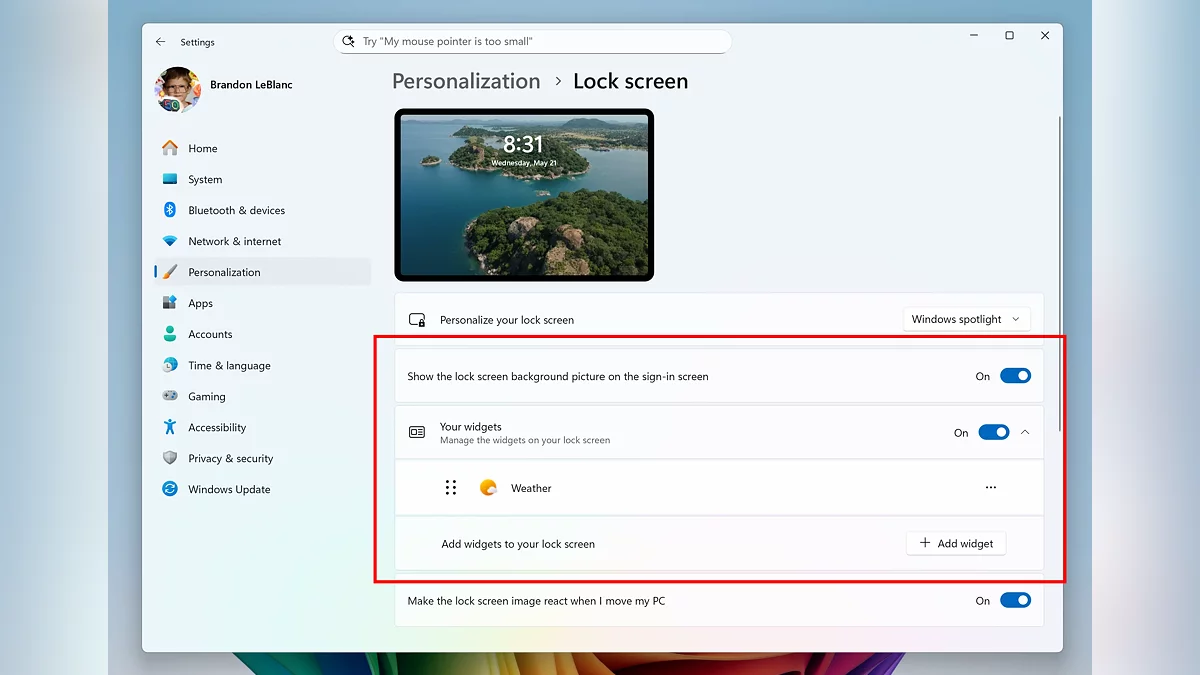The width and height of the screenshot is (1200, 675).
Task: Click the settings search field
Action: tap(533, 42)
